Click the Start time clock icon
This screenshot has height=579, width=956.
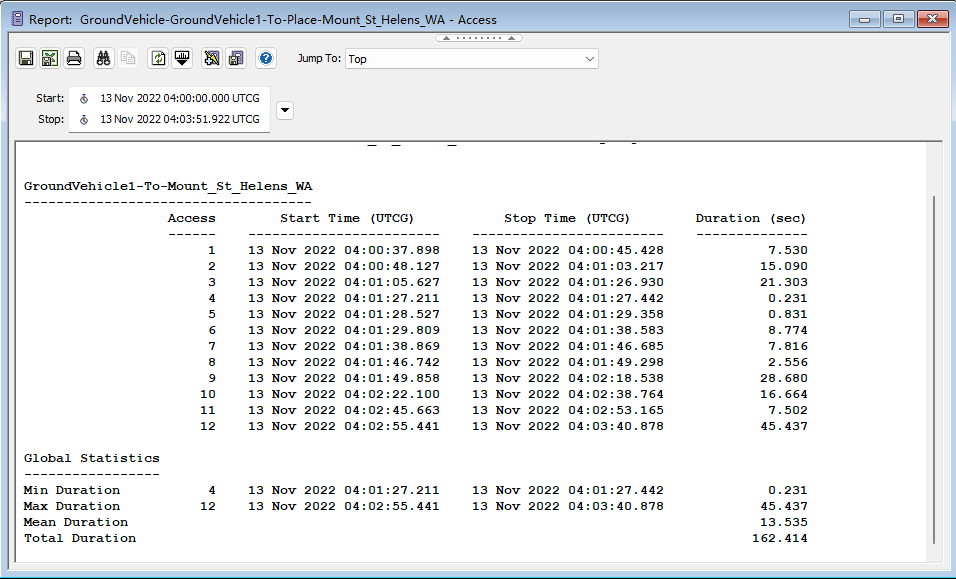pyautogui.click(x=84, y=99)
